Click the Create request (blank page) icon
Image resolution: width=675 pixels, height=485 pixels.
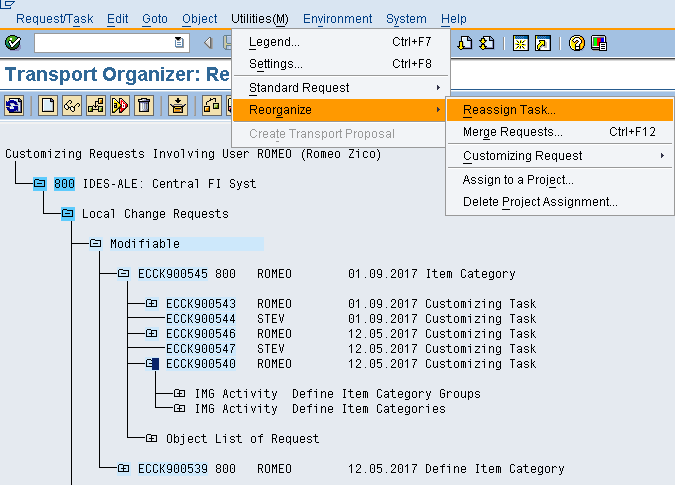[47, 105]
